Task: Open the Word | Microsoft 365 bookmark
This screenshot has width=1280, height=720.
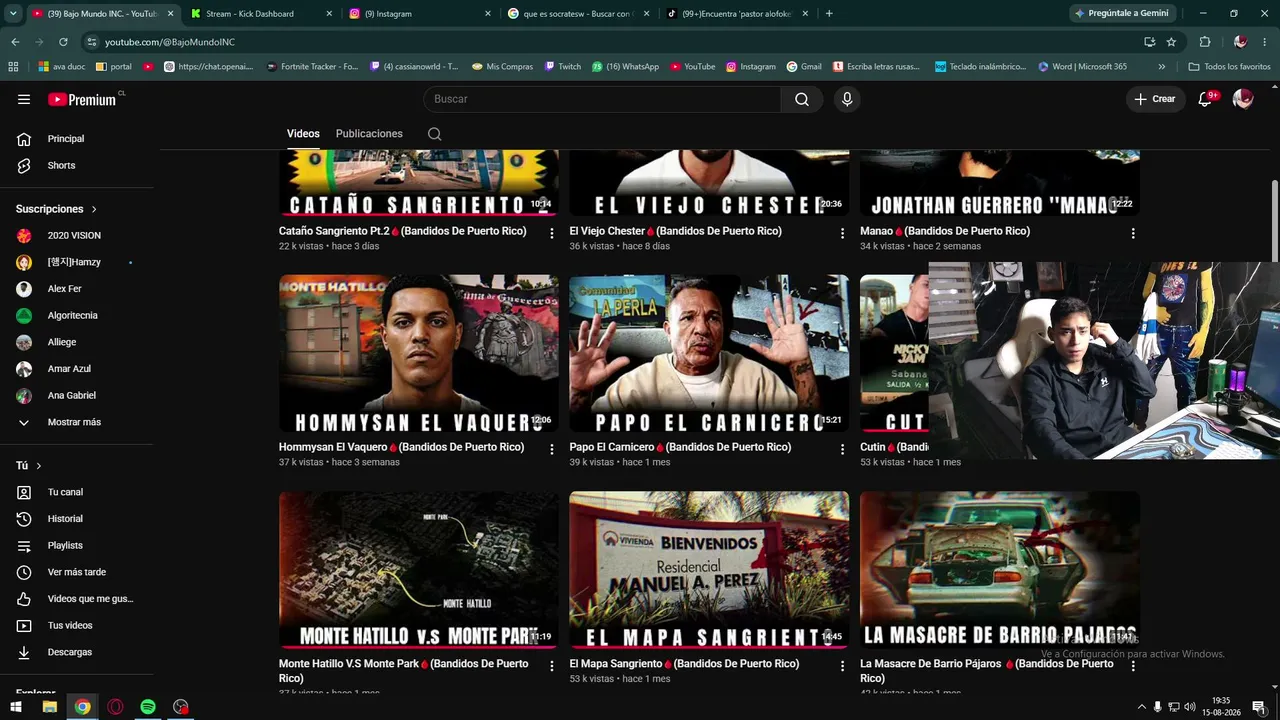Action: 1083,67
